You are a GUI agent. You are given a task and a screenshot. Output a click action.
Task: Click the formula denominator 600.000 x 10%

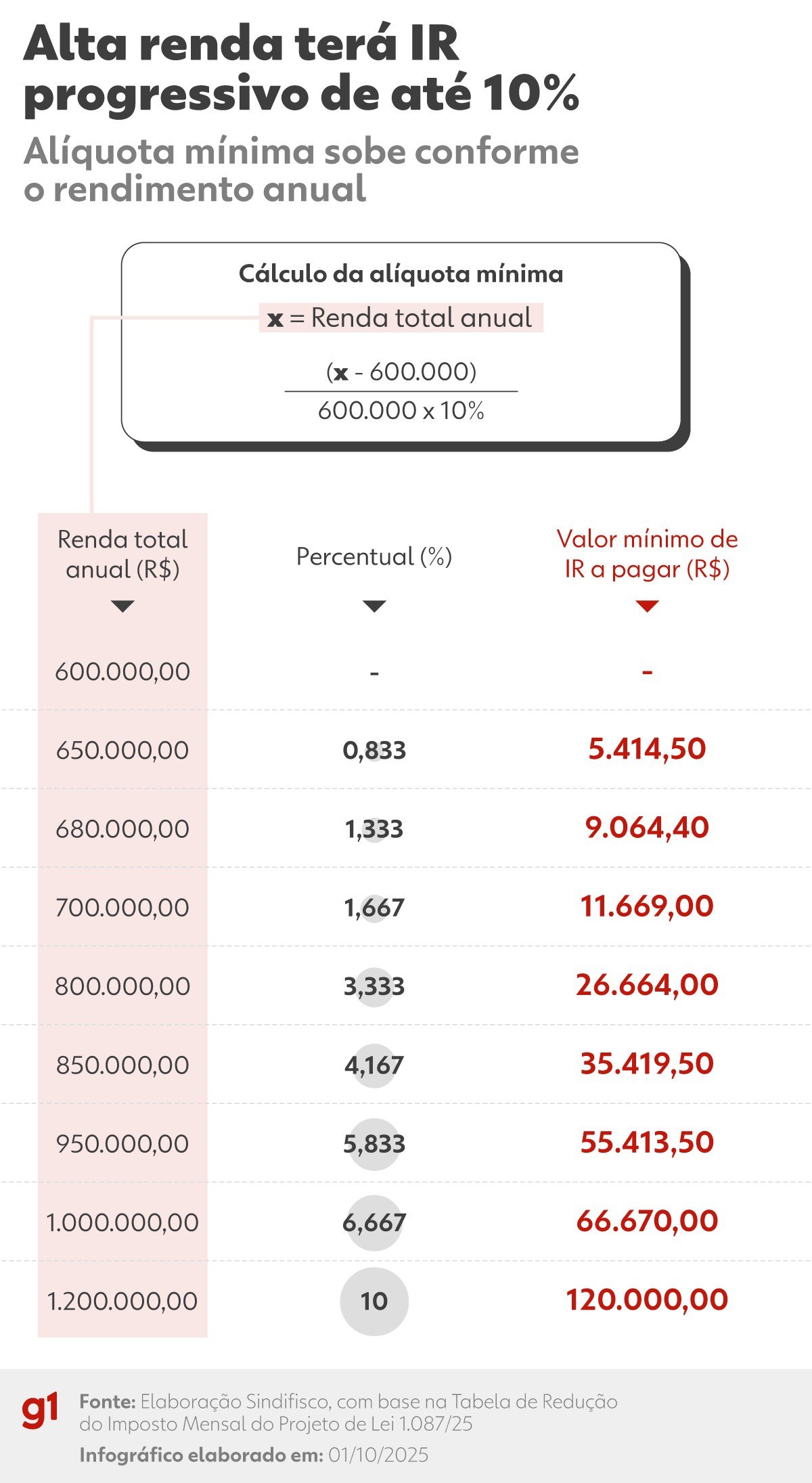click(401, 411)
